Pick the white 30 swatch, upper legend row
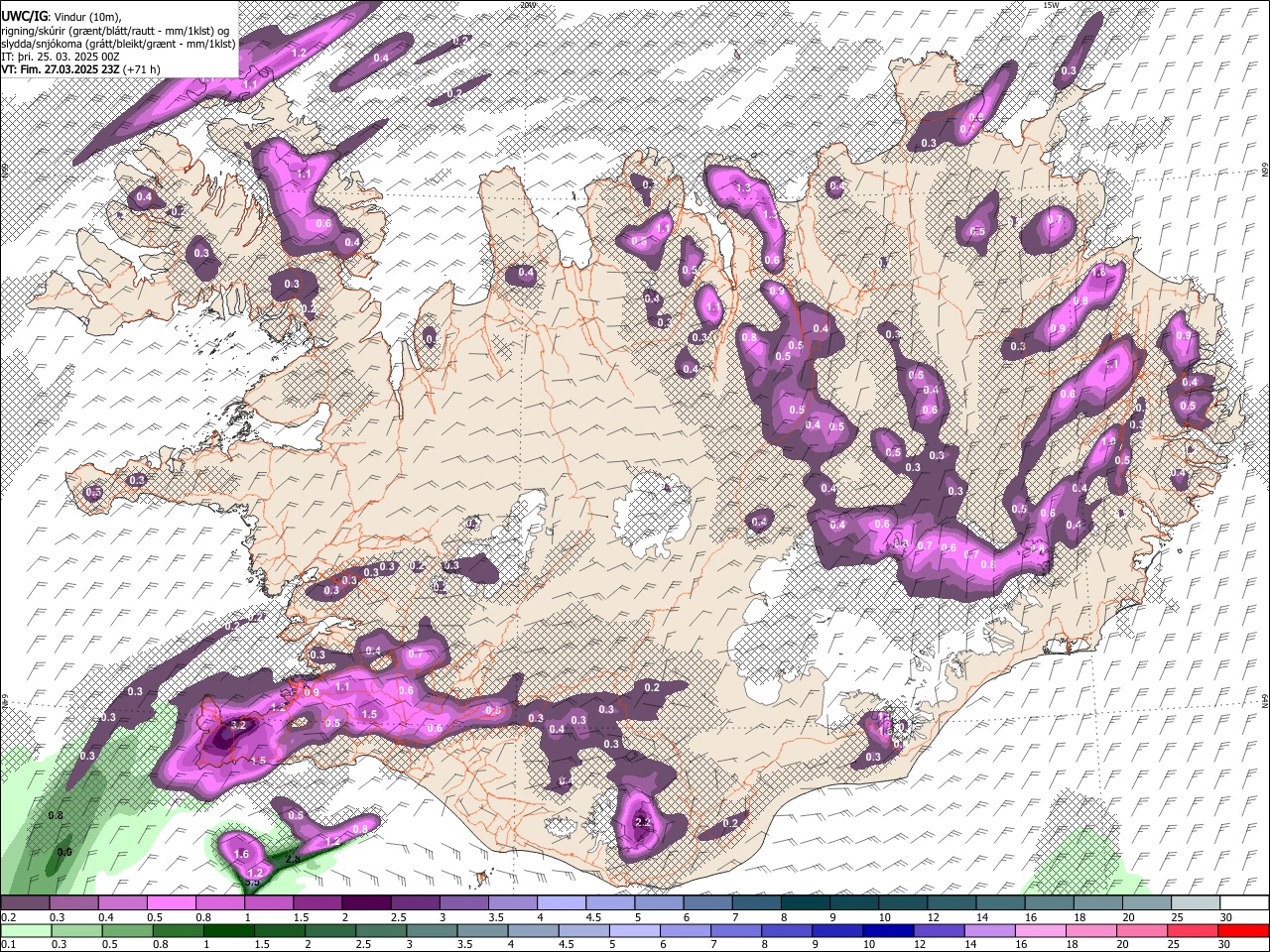Viewport: 1270px width, 952px height. 1244,903
